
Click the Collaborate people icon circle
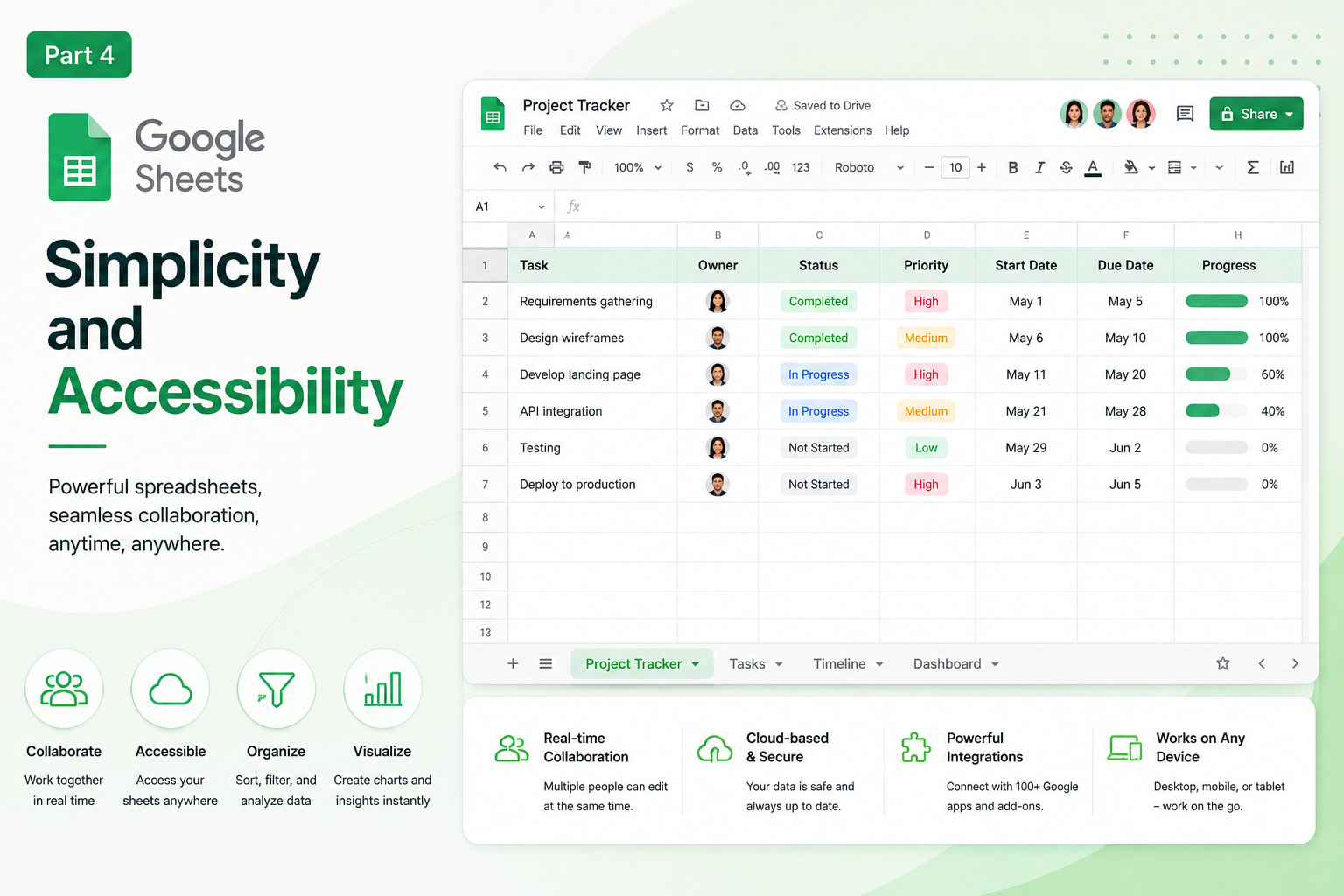(64, 689)
